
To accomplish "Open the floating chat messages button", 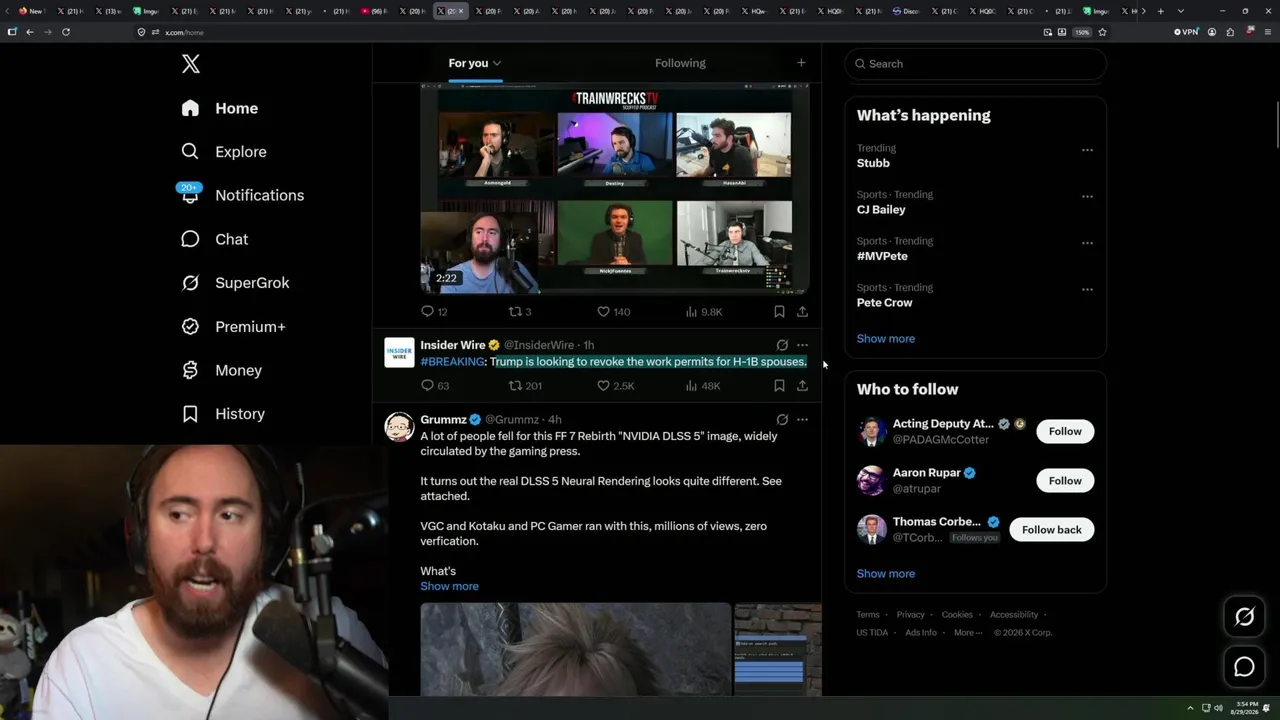I will pos(1244,667).
